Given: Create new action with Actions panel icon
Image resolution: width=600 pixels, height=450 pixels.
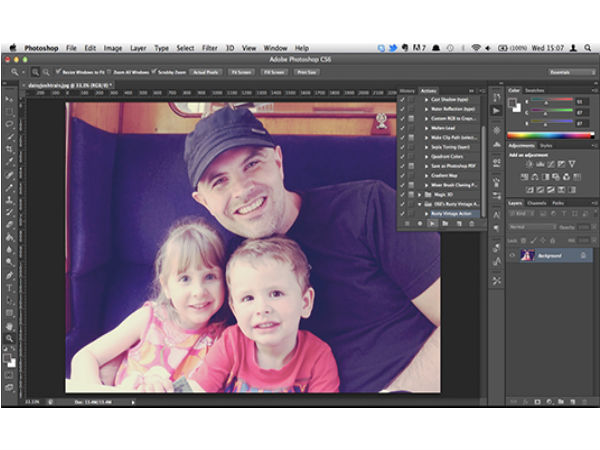Looking at the screenshot, I should [458, 223].
